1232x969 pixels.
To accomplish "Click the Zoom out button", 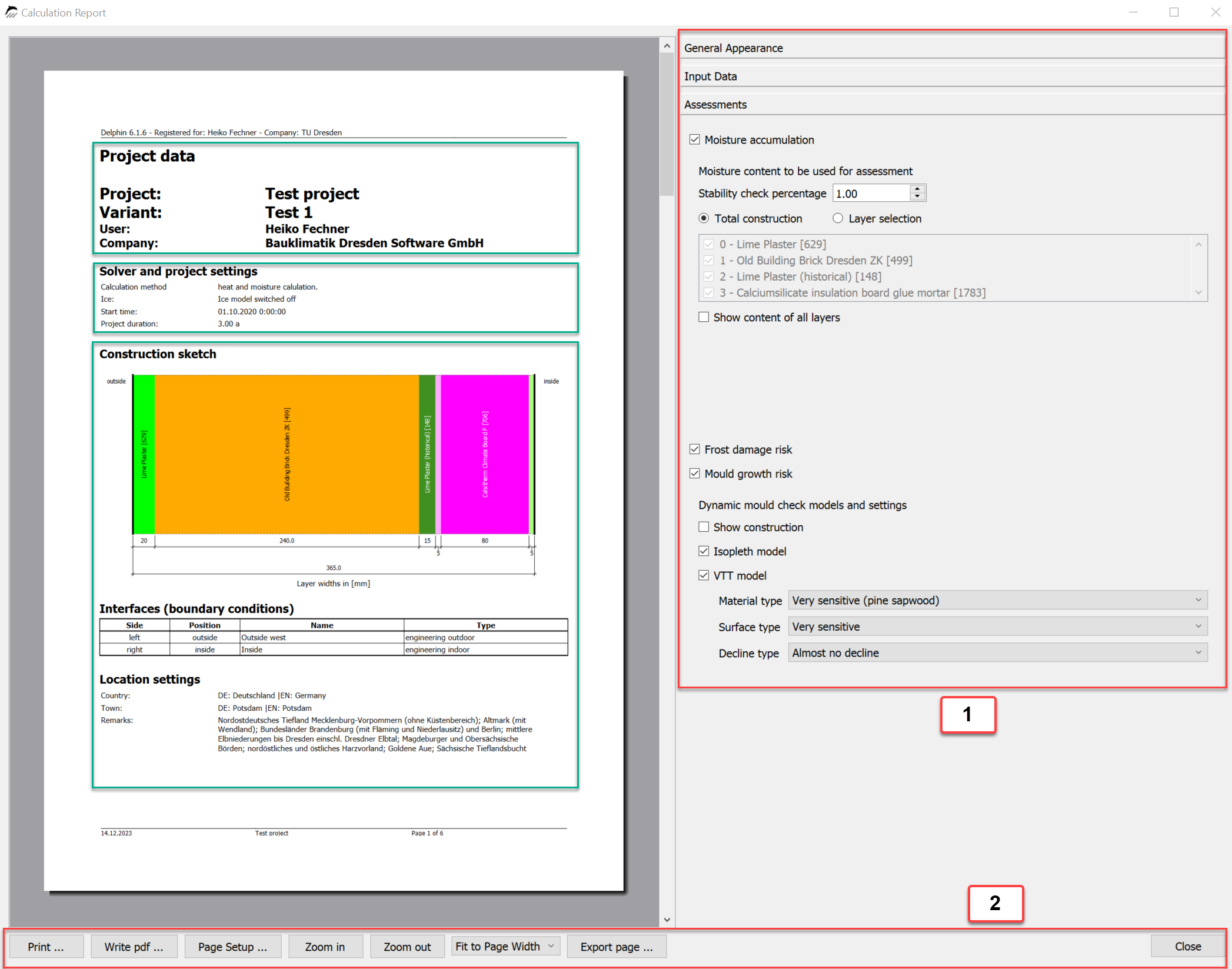I will tap(407, 947).
